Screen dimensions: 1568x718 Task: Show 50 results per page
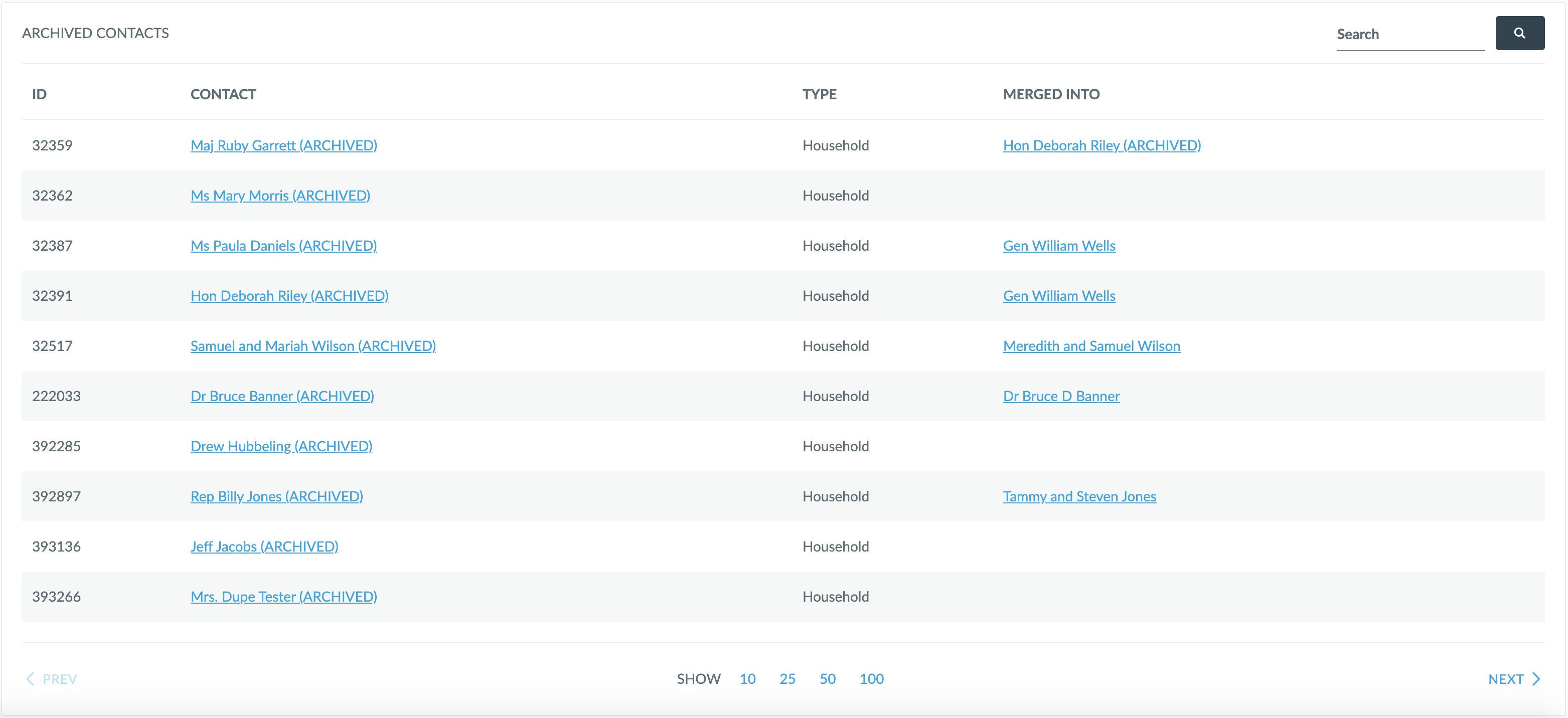[827, 679]
